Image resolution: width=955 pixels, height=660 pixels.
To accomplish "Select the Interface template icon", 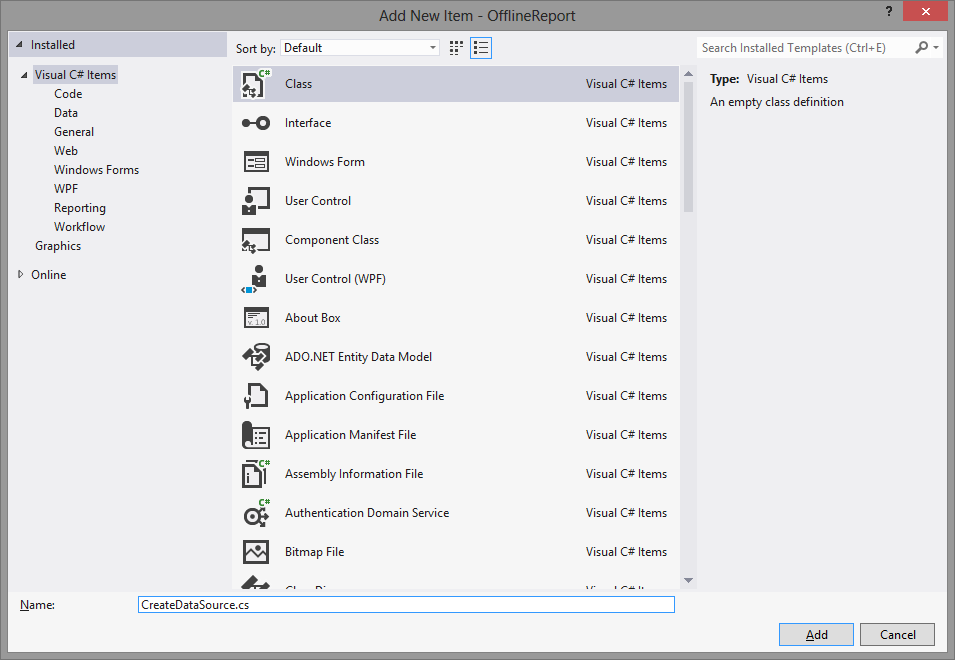I will coord(254,122).
